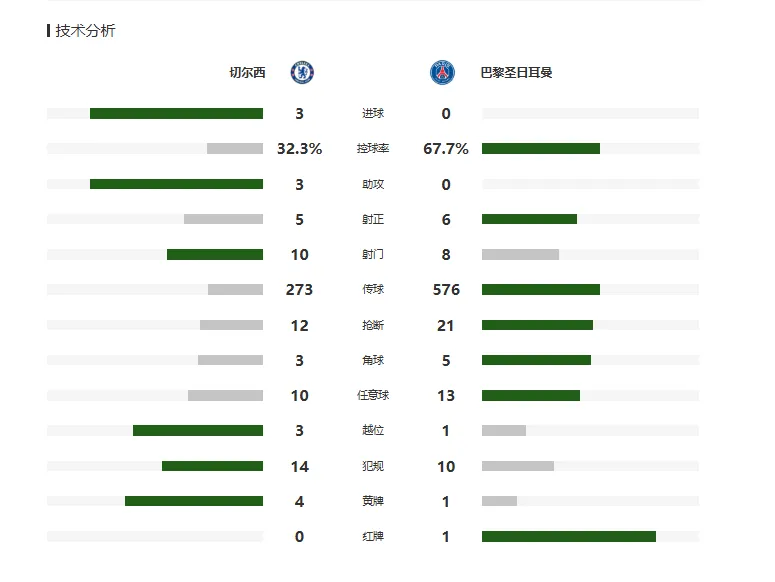Screen dimensions: 775x582
Task: Click the 32.3% possession value
Action: click(x=300, y=149)
